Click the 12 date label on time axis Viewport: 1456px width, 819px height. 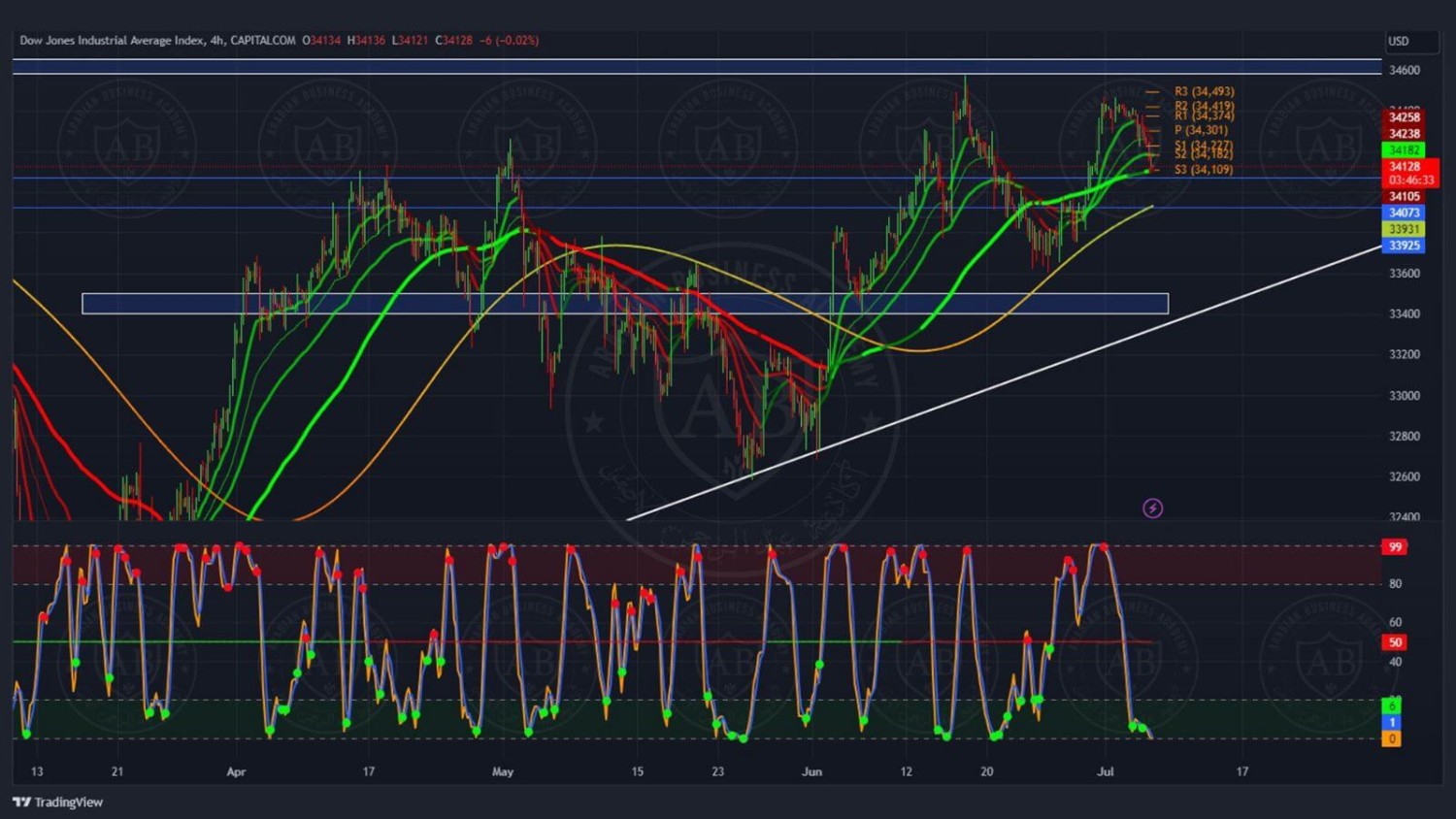(x=906, y=772)
